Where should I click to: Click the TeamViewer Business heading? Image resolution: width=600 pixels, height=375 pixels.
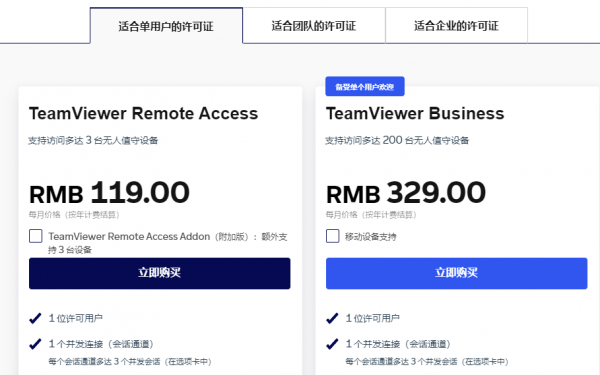[x=415, y=114]
